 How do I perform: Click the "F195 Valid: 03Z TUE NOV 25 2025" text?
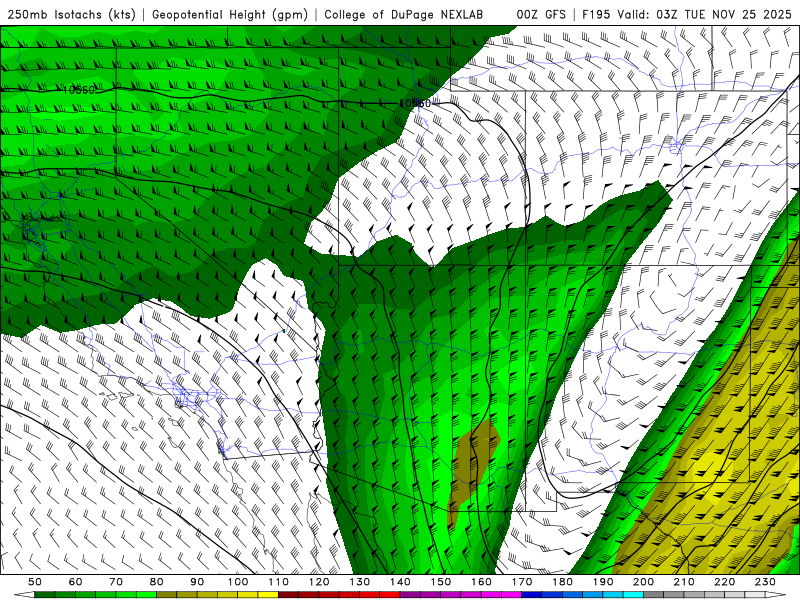687,15
